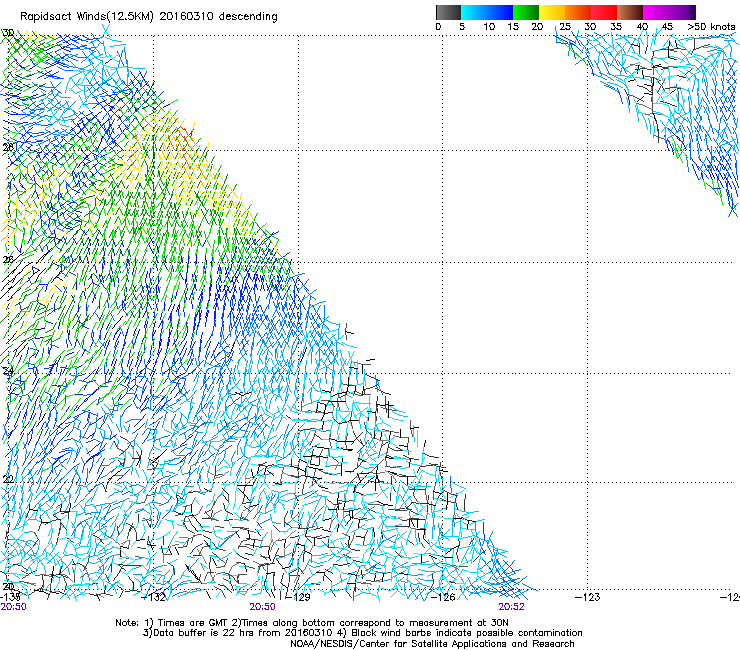Click the brown 35-40 knots legend segment

pyautogui.click(x=630, y=12)
